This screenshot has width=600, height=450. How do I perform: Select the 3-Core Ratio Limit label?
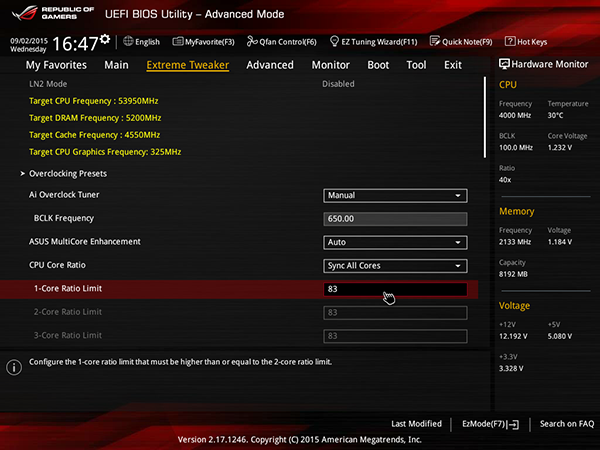tap(68, 335)
